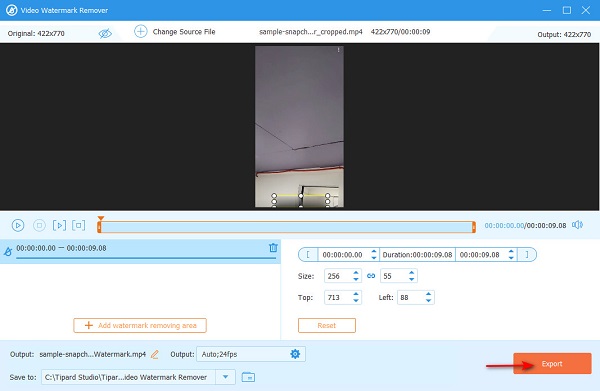The width and height of the screenshot is (600, 391).
Task: Click the Video Watermark Remover app logo
Action: (11, 10)
